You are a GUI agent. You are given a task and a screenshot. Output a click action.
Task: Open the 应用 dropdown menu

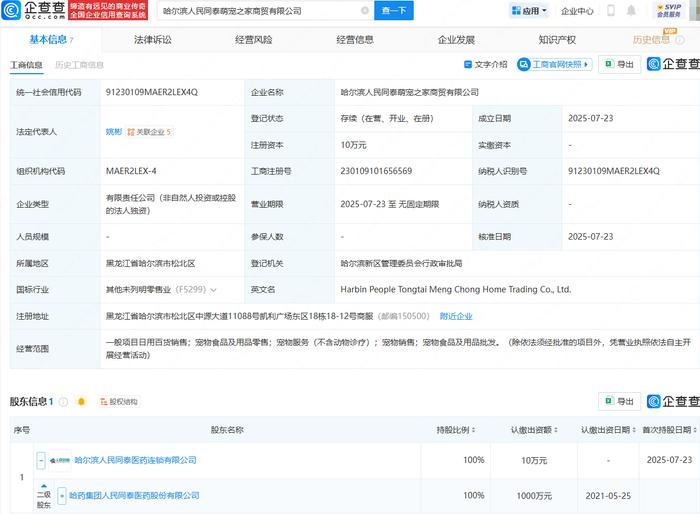pos(529,11)
